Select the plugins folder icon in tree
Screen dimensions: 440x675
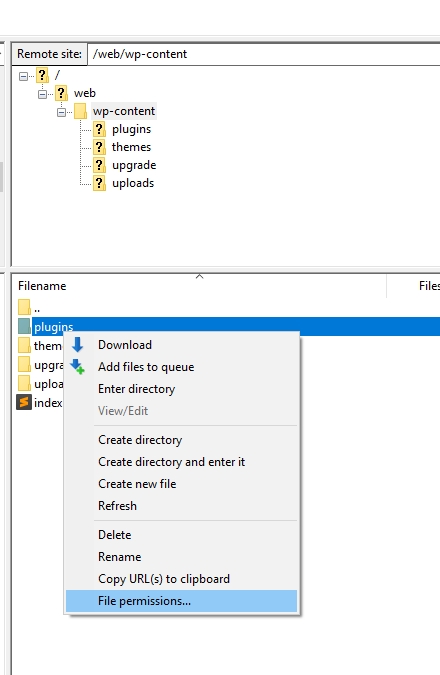click(x=99, y=129)
